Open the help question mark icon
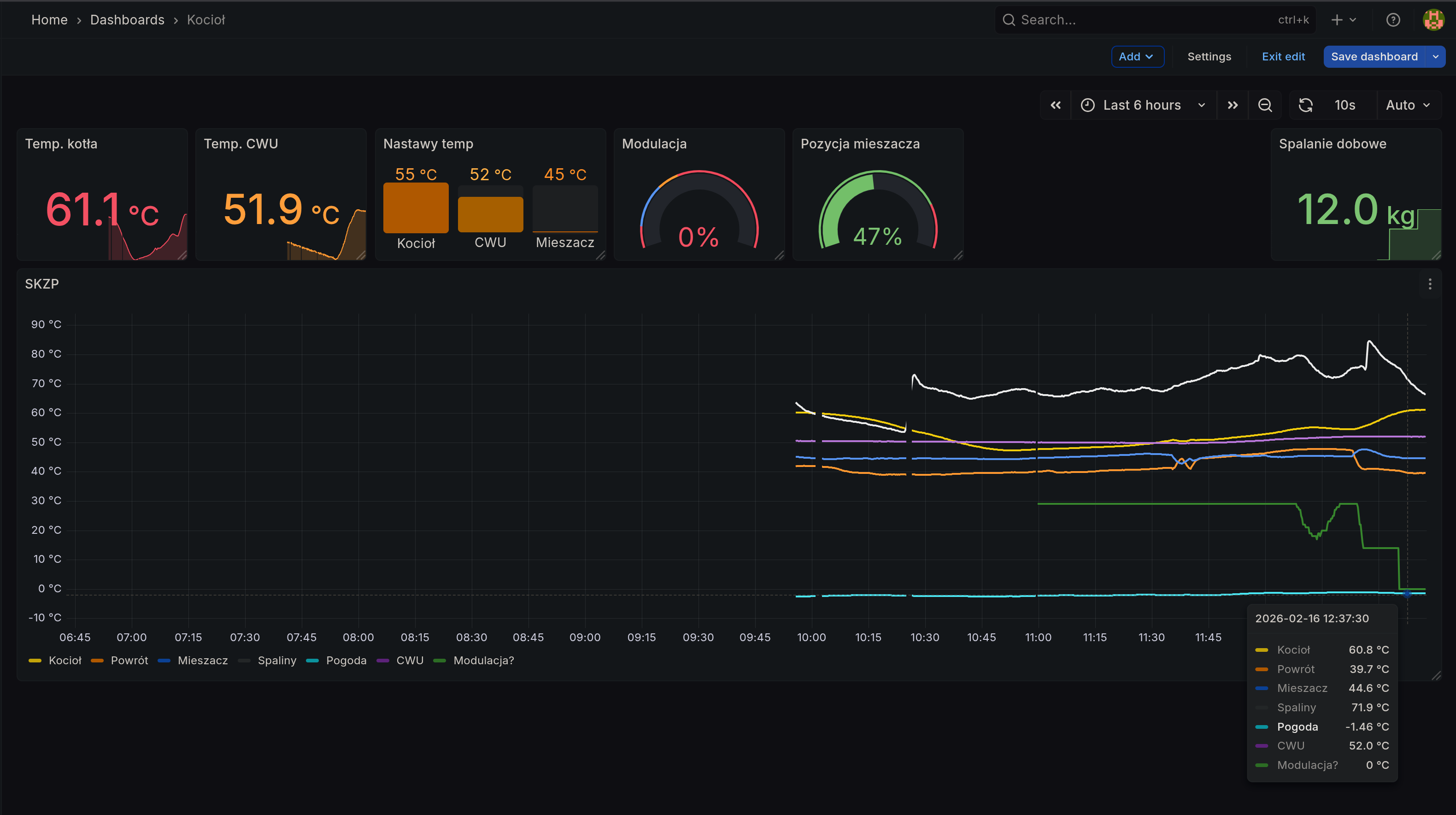The width and height of the screenshot is (1456, 815). pos(1393,20)
